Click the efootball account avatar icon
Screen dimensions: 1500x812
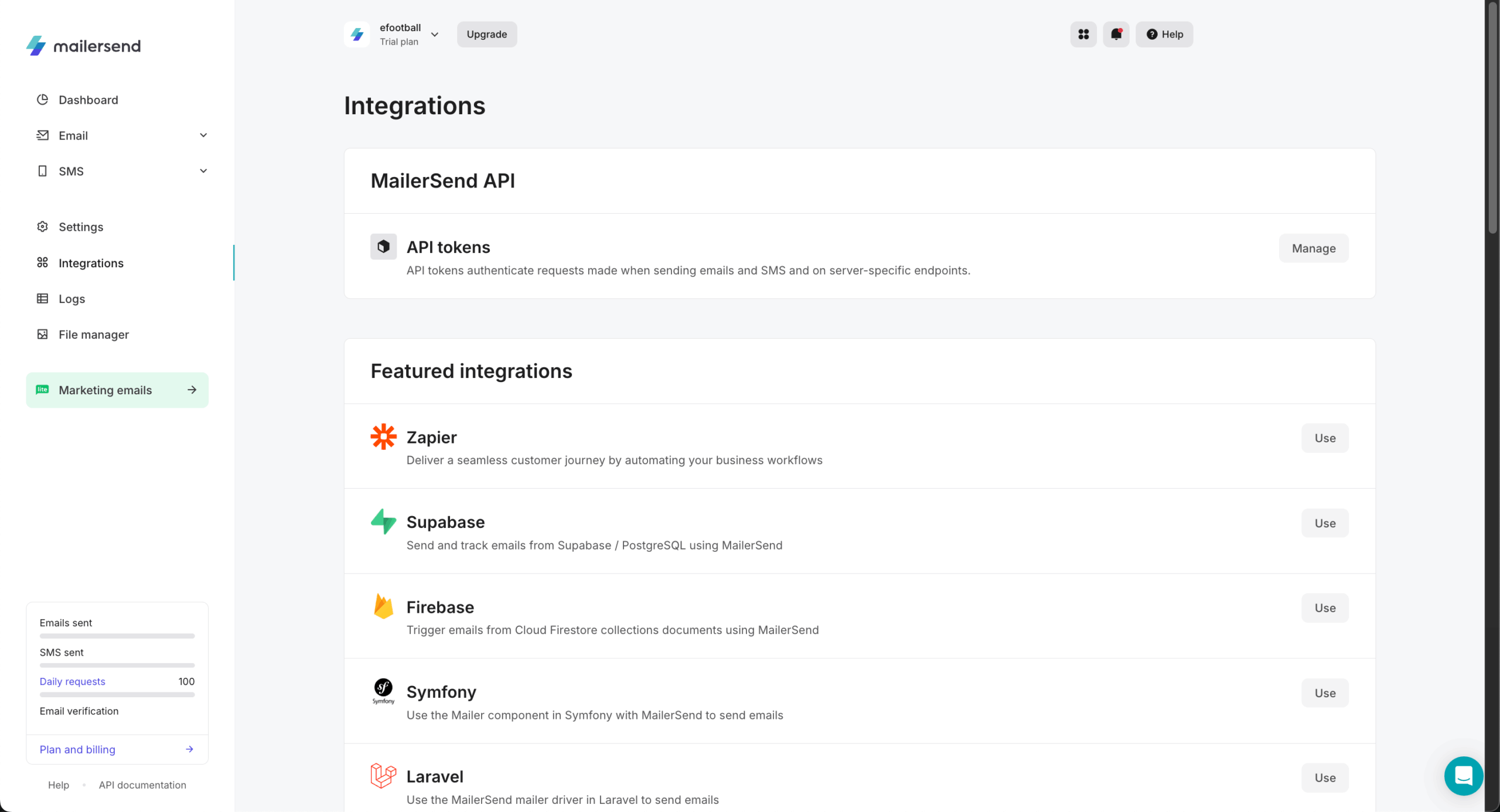pos(357,34)
